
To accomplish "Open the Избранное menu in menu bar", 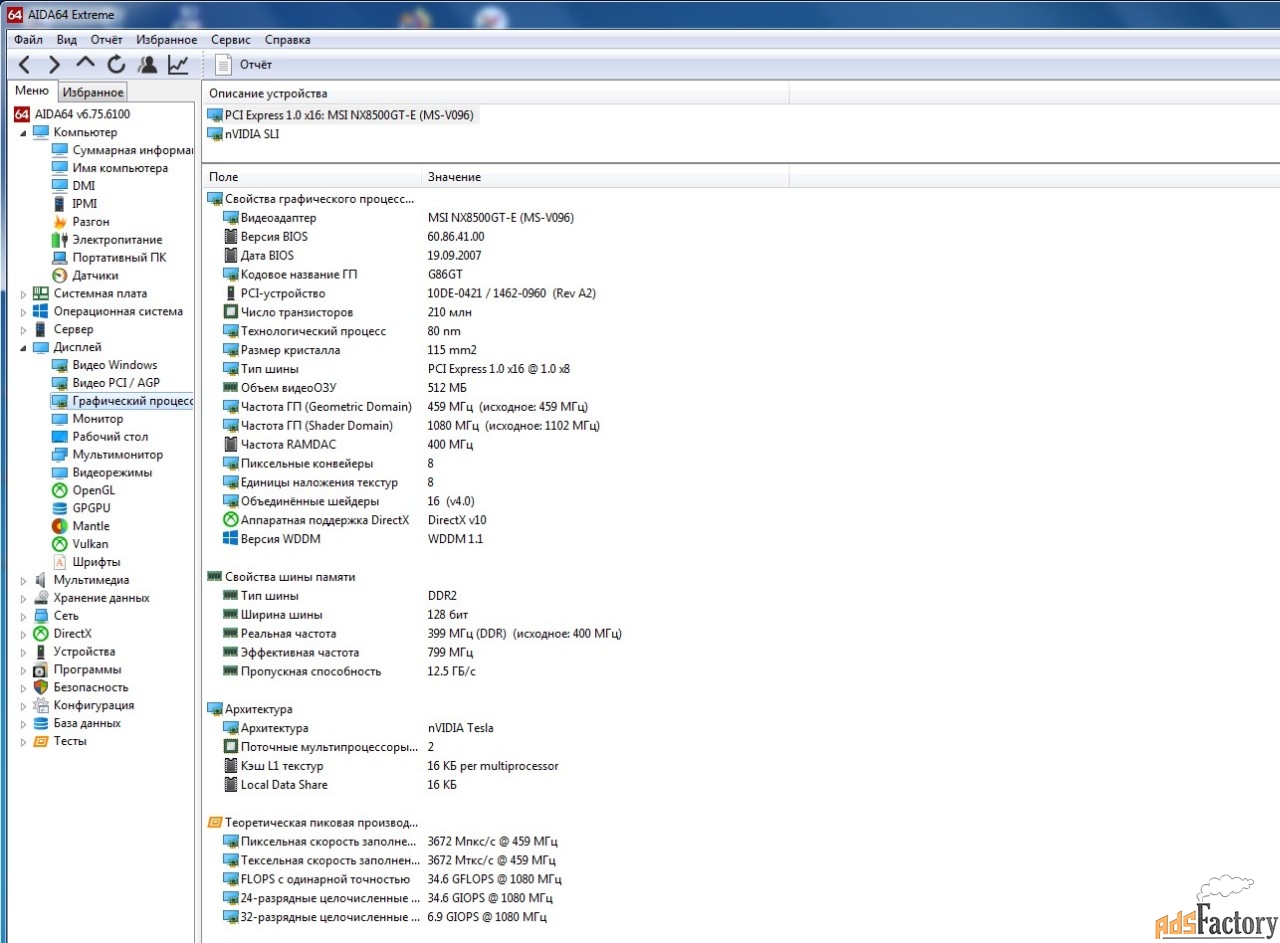I will 166,40.
